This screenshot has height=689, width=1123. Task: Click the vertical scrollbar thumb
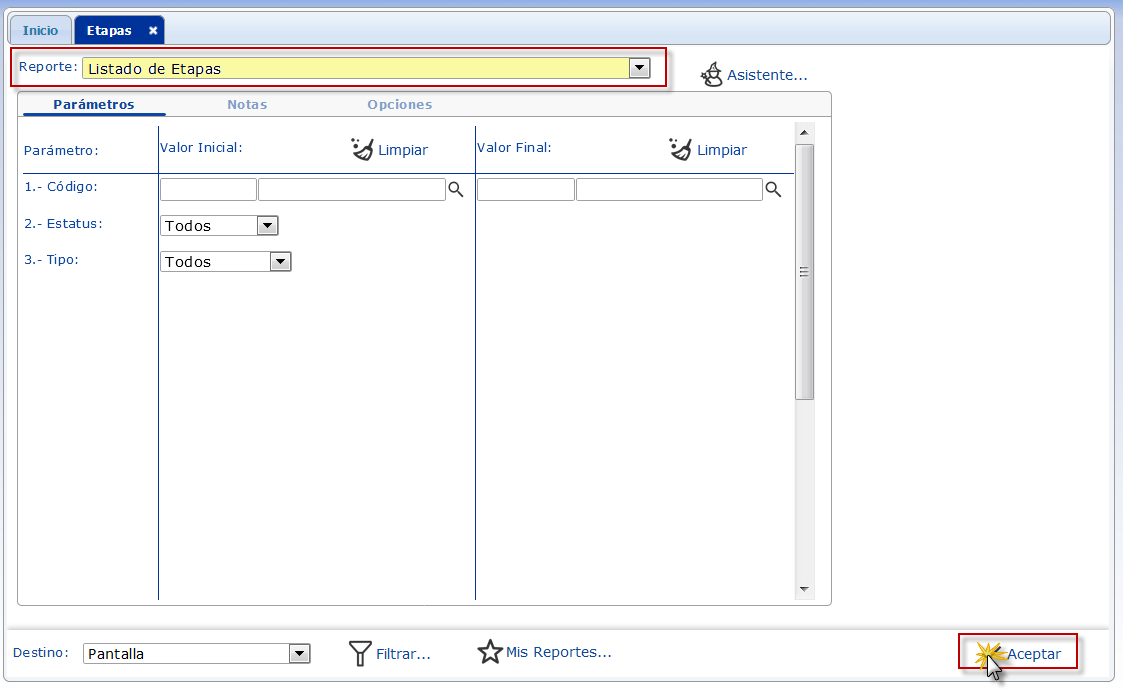click(804, 271)
